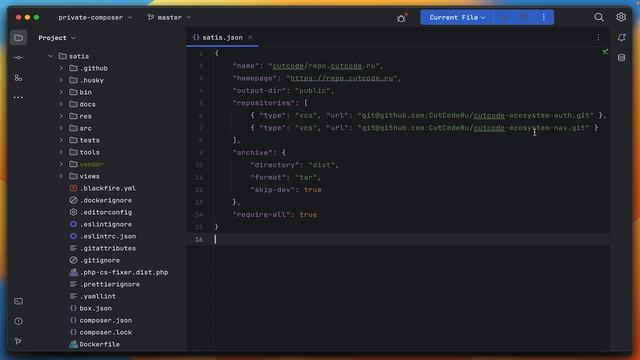The width and height of the screenshot is (640, 360).
Task: Select the .gitattributes file
Action: [x=108, y=248]
